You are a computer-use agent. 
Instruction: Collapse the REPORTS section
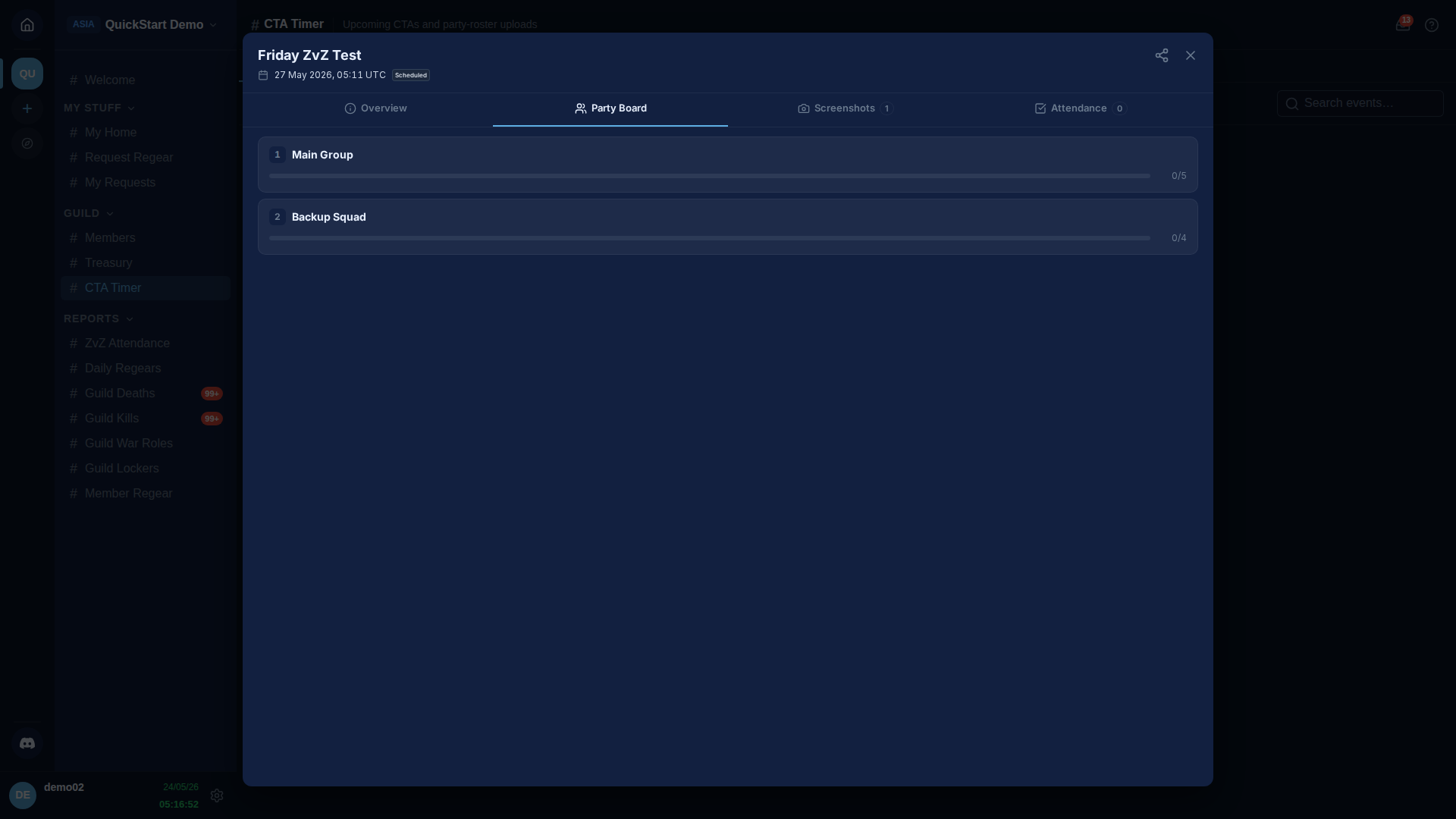tap(99, 318)
